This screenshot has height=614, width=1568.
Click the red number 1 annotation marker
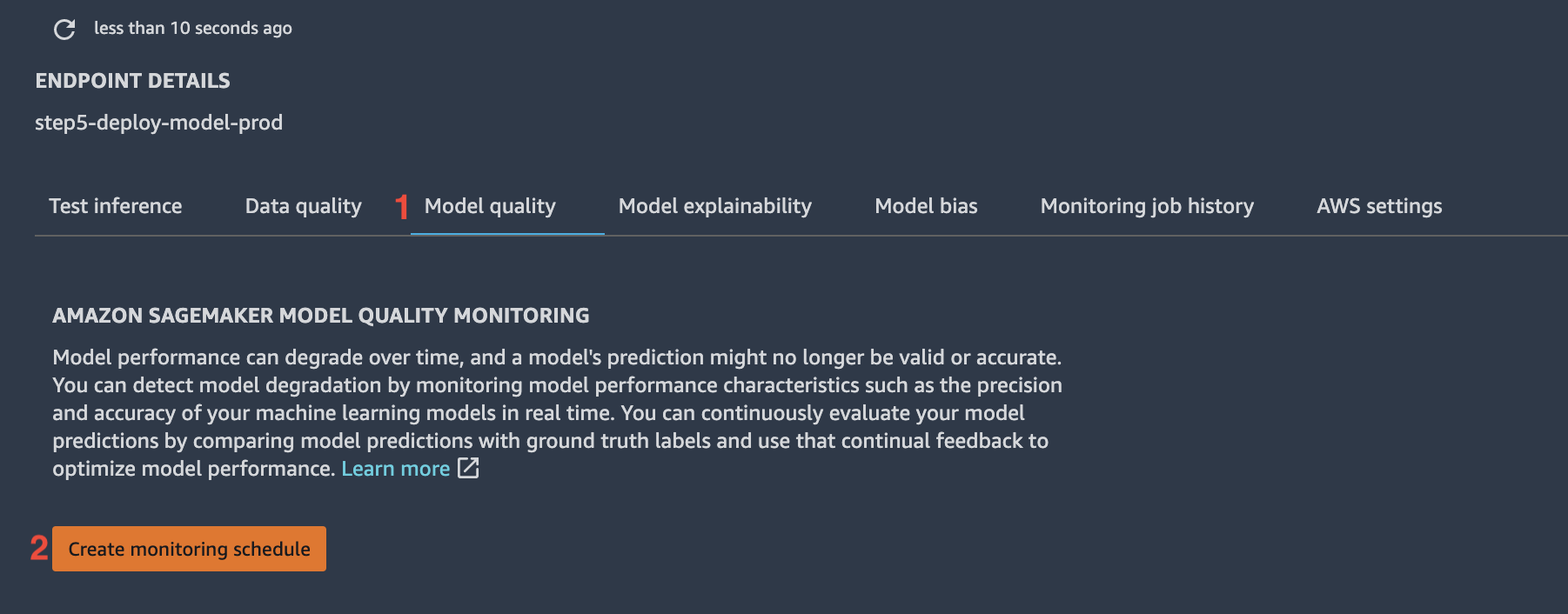(x=401, y=206)
